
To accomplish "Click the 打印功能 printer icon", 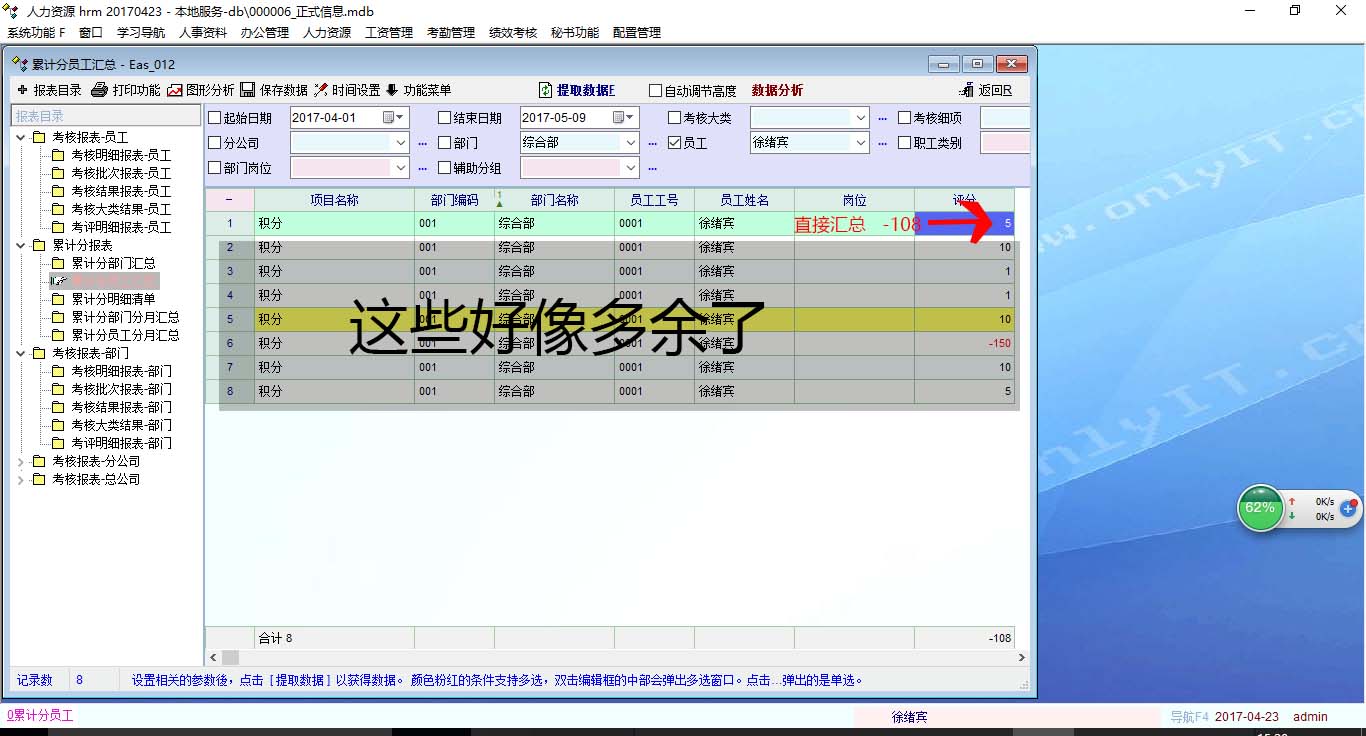I will 99,90.
